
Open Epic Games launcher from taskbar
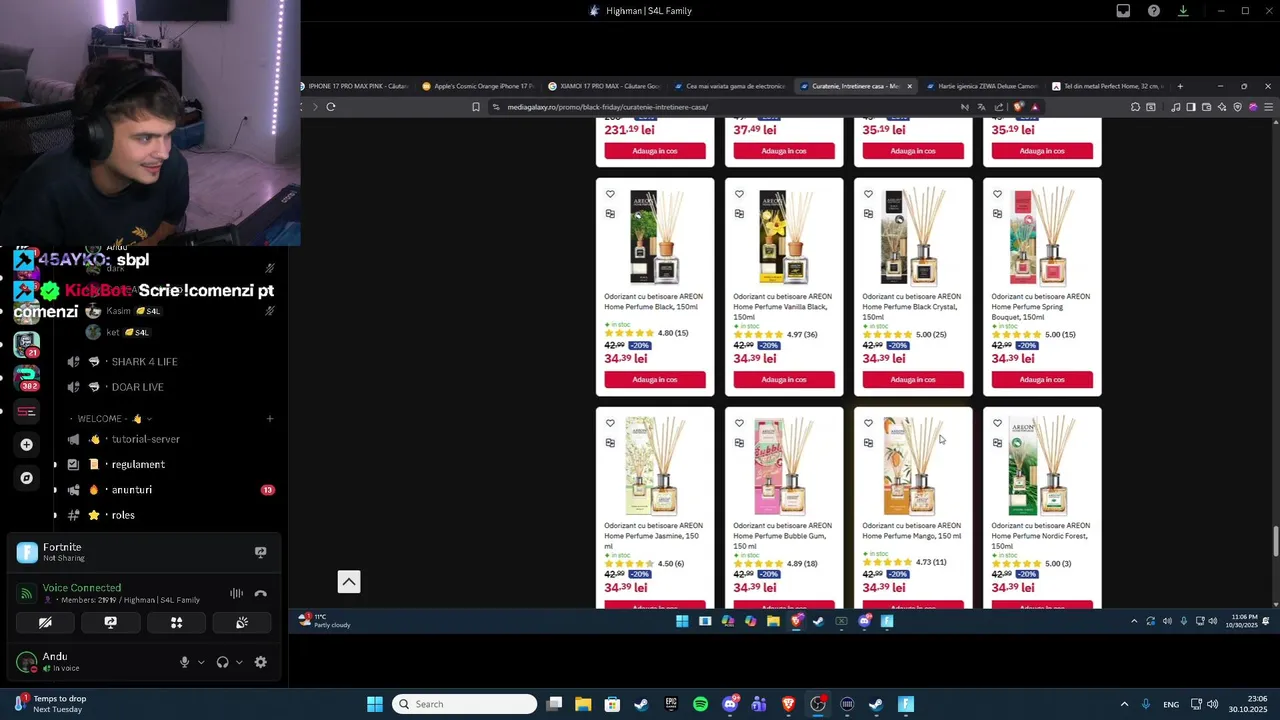pos(671,704)
